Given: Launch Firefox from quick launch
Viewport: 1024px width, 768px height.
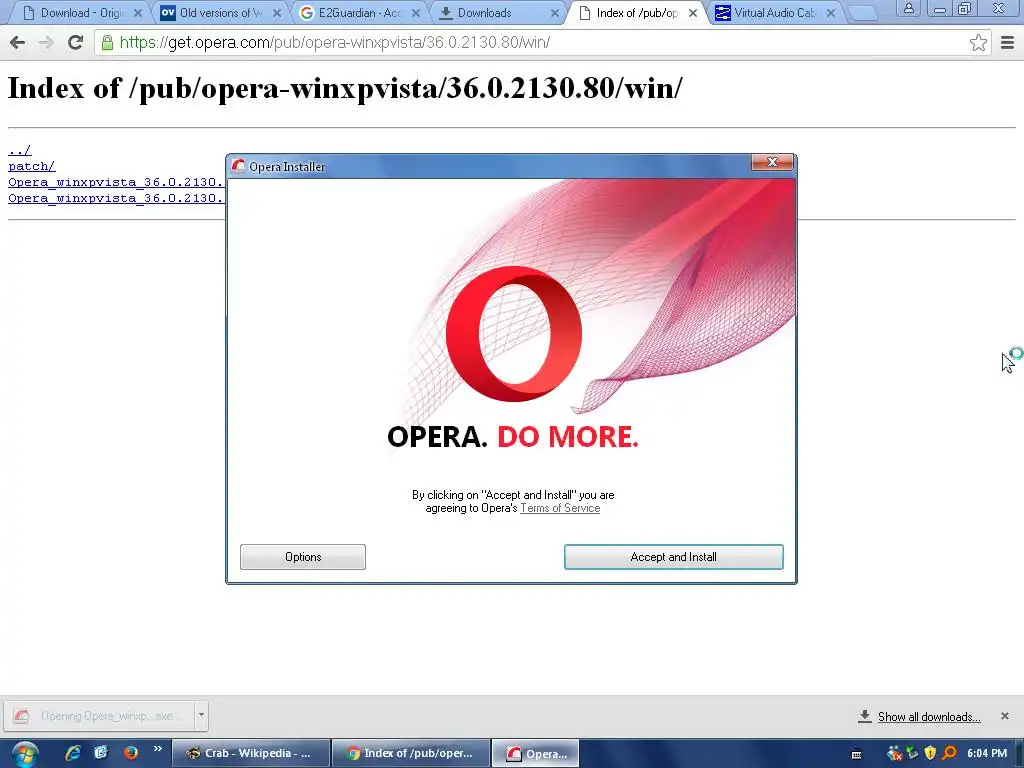Looking at the screenshot, I should point(131,753).
